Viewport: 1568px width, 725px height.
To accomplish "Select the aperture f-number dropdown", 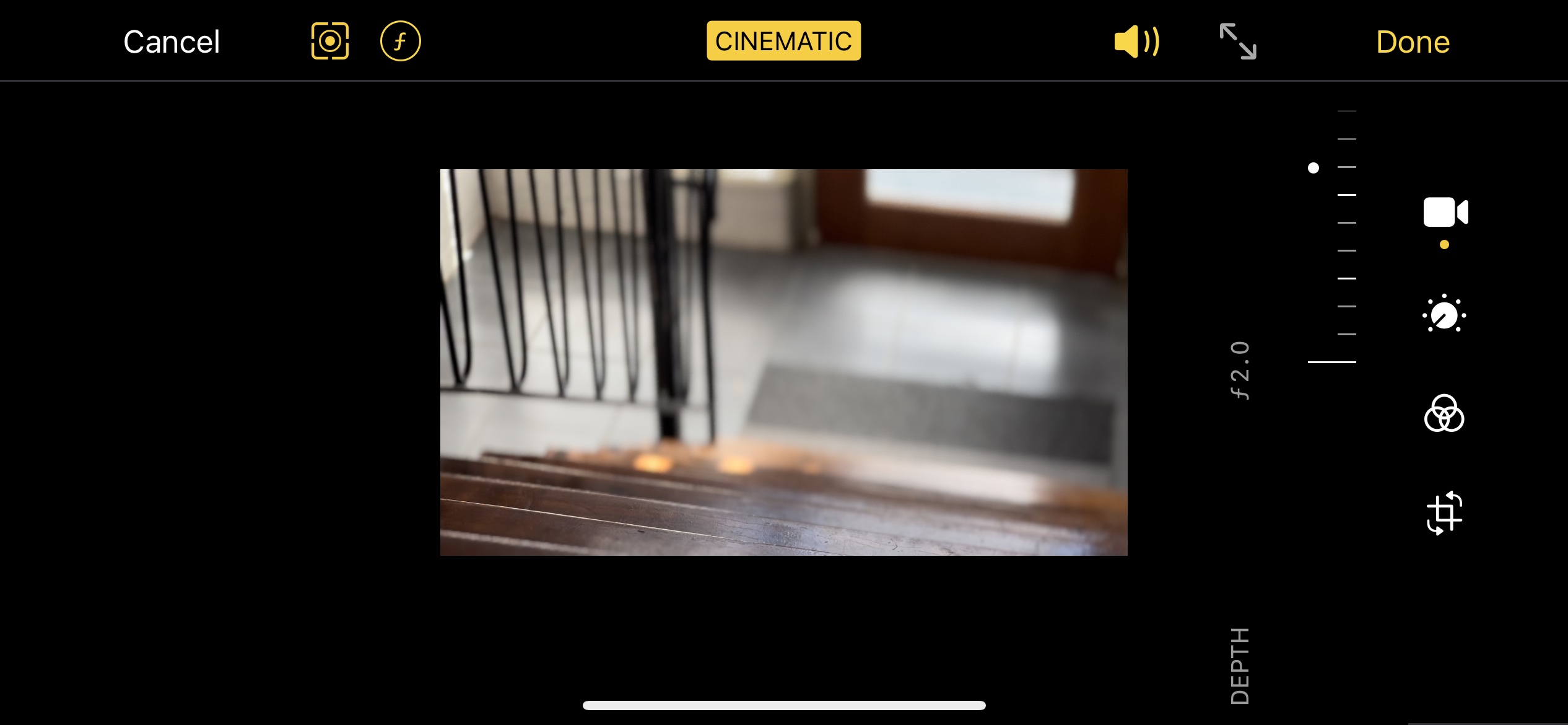I will 400,40.
